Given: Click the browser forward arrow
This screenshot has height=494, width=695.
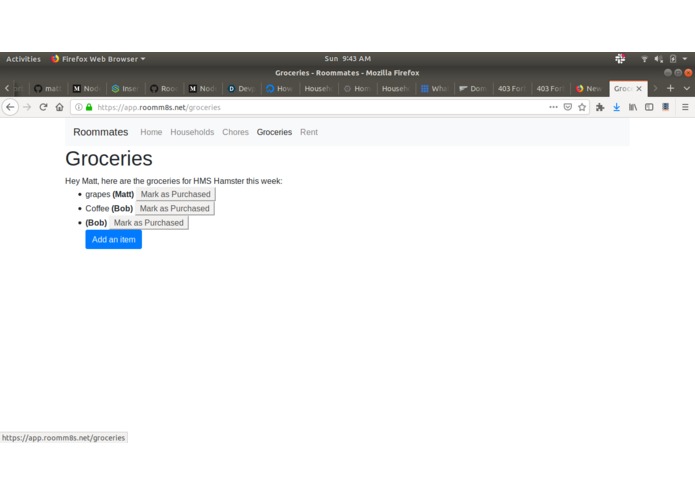Looking at the screenshot, I should tap(27, 107).
